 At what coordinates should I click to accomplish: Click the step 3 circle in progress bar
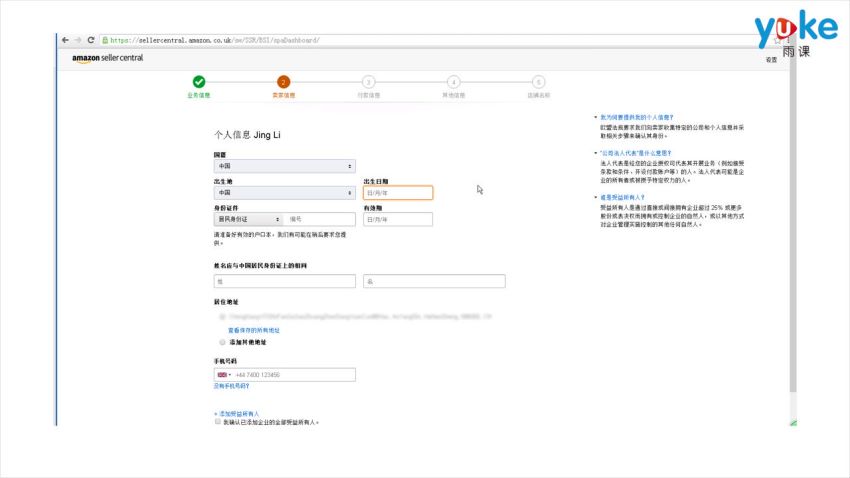[x=369, y=82]
